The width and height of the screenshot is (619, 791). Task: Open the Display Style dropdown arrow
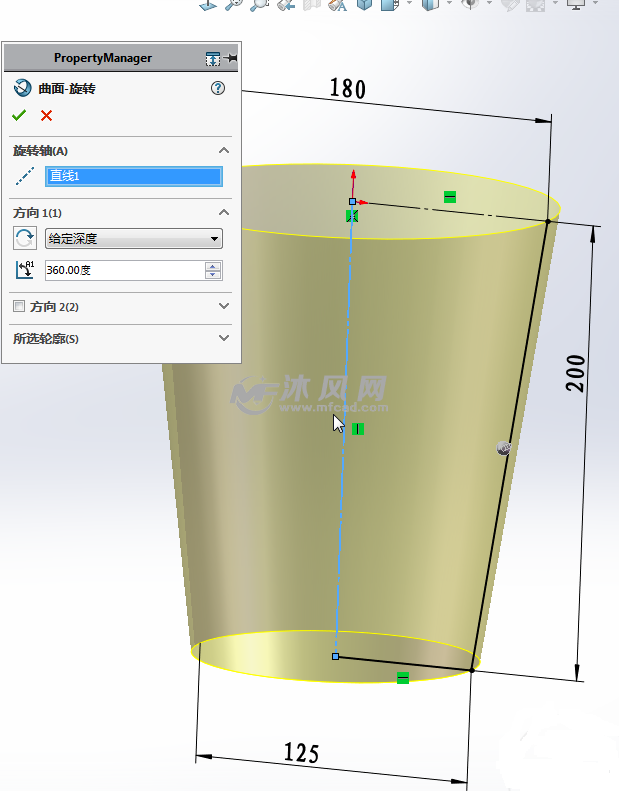point(449,4)
